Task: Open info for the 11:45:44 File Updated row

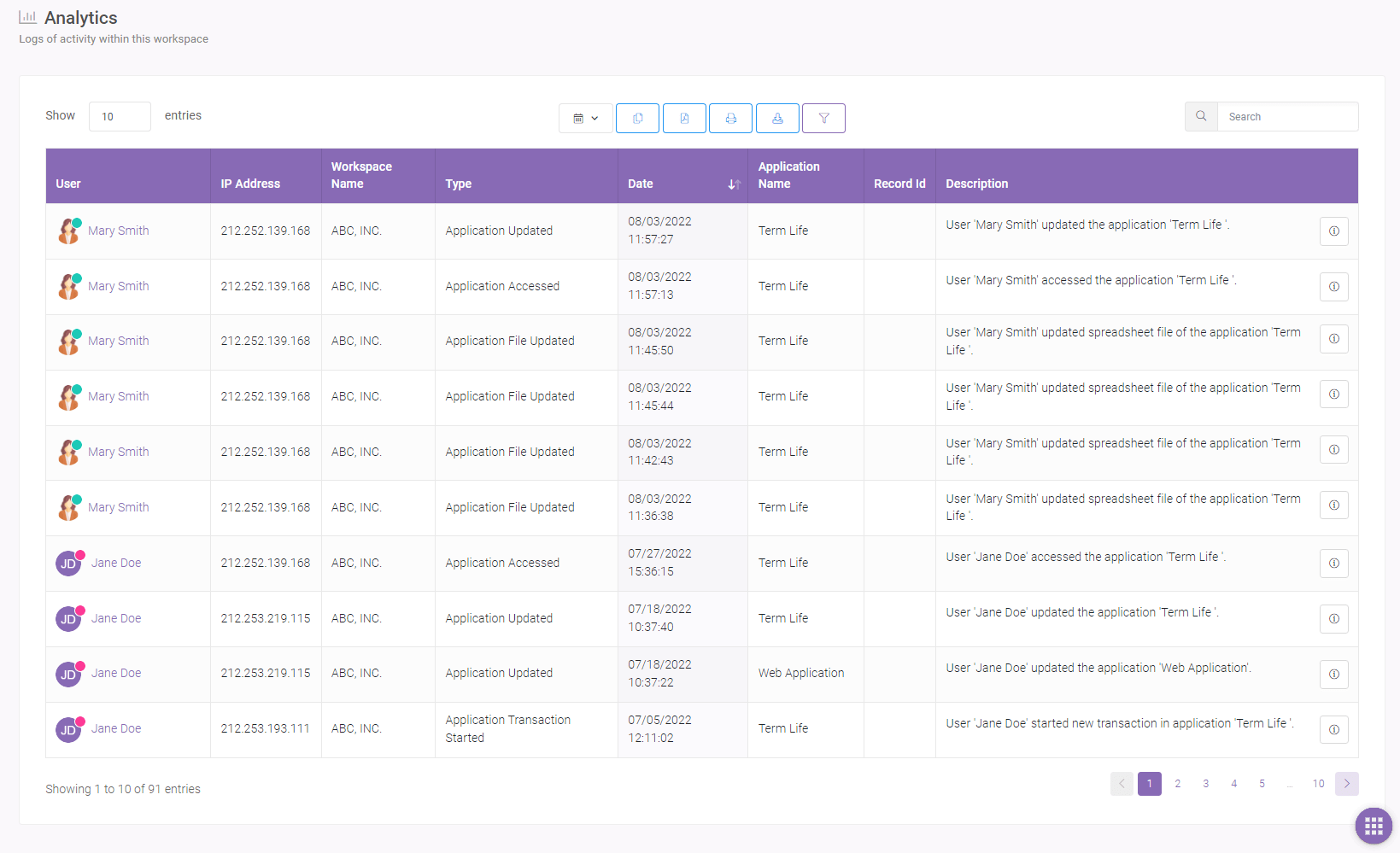Action: pos(1334,394)
